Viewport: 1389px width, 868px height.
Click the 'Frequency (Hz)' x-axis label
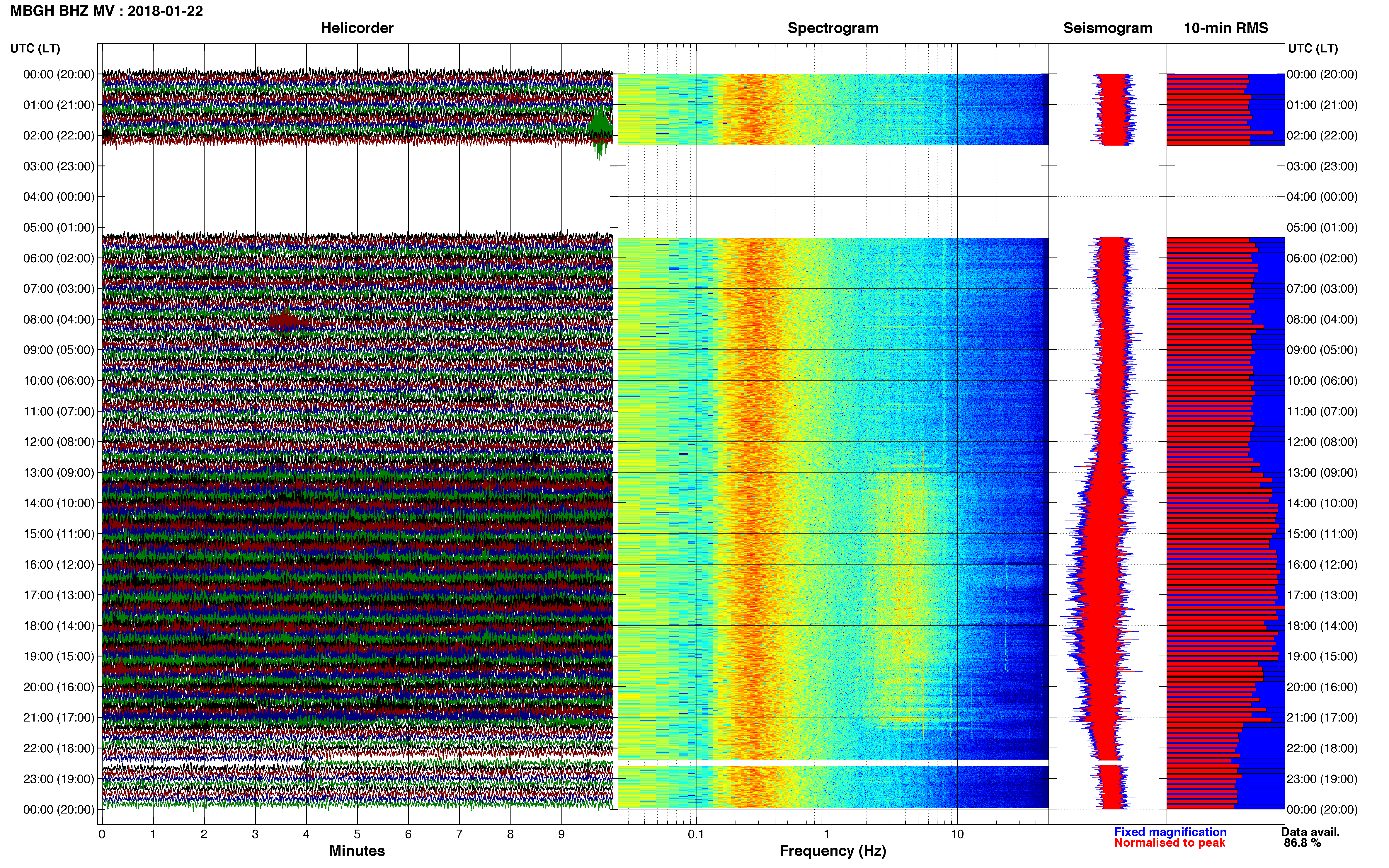pyautogui.click(x=833, y=851)
